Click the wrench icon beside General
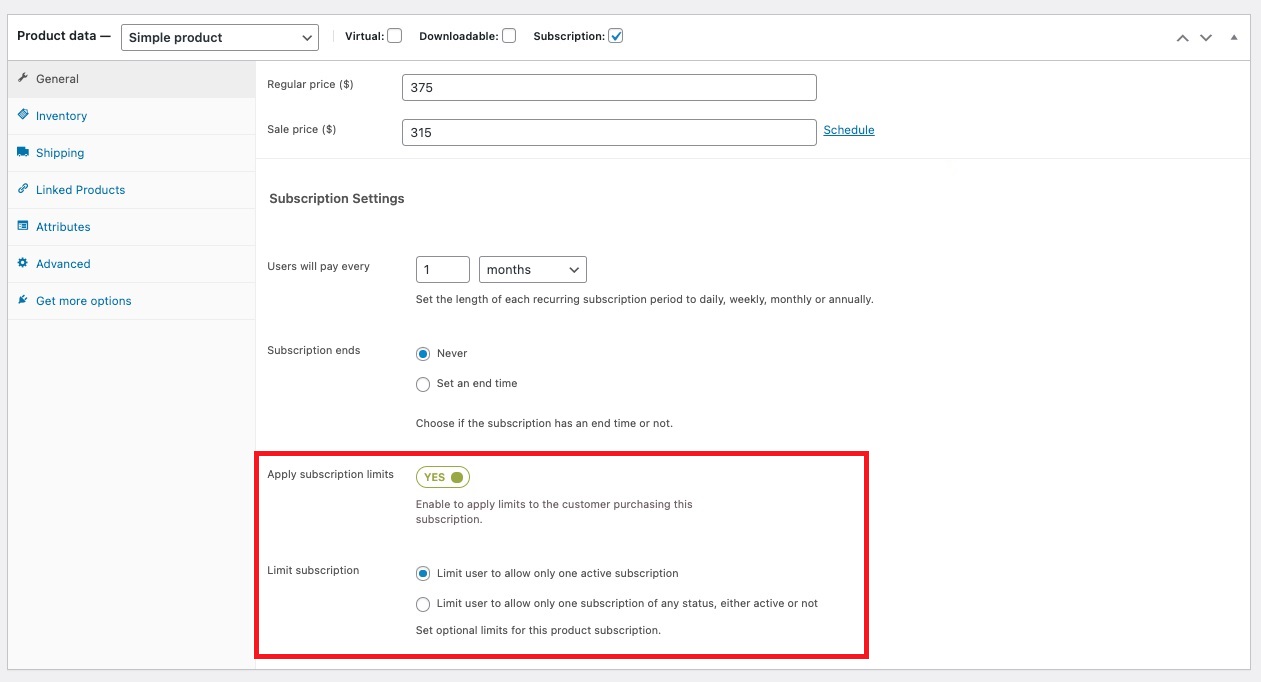The width and height of the screenshot is (1261, 682). [x=23, y=78]
